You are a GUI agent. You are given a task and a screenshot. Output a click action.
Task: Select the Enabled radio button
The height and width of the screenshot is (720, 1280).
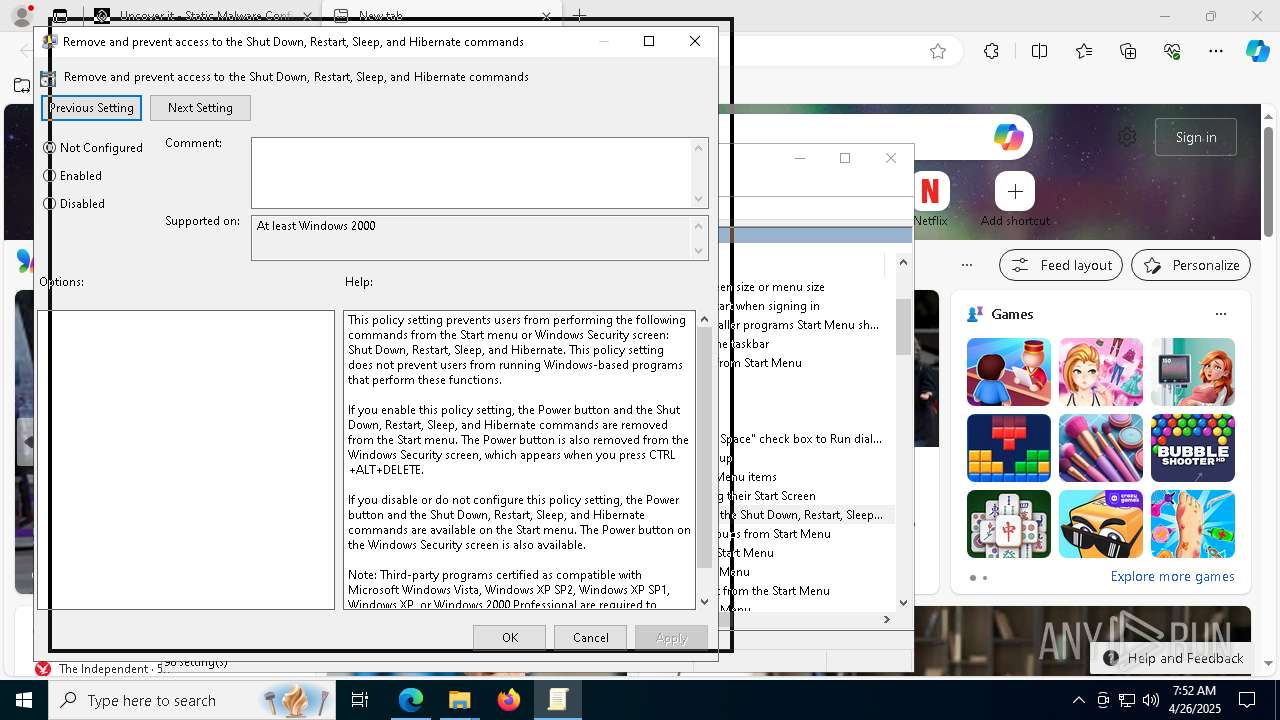[x=50, y=176]
